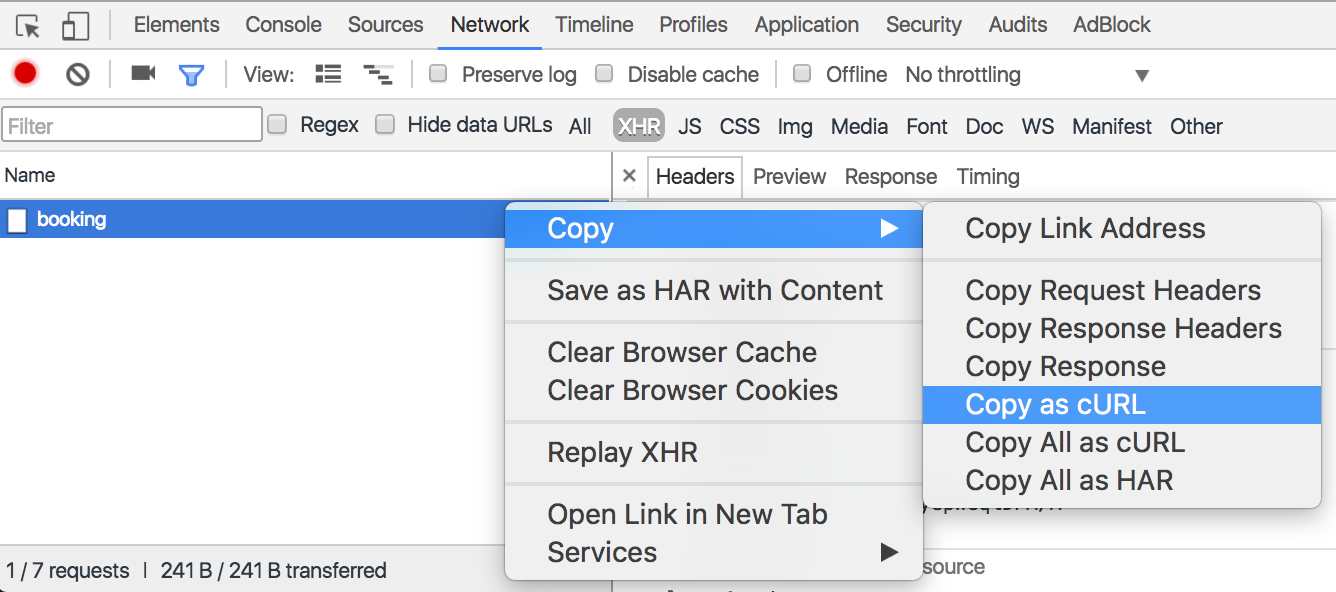
Task: Enable Preserve log
Action: tap(437, 73)
